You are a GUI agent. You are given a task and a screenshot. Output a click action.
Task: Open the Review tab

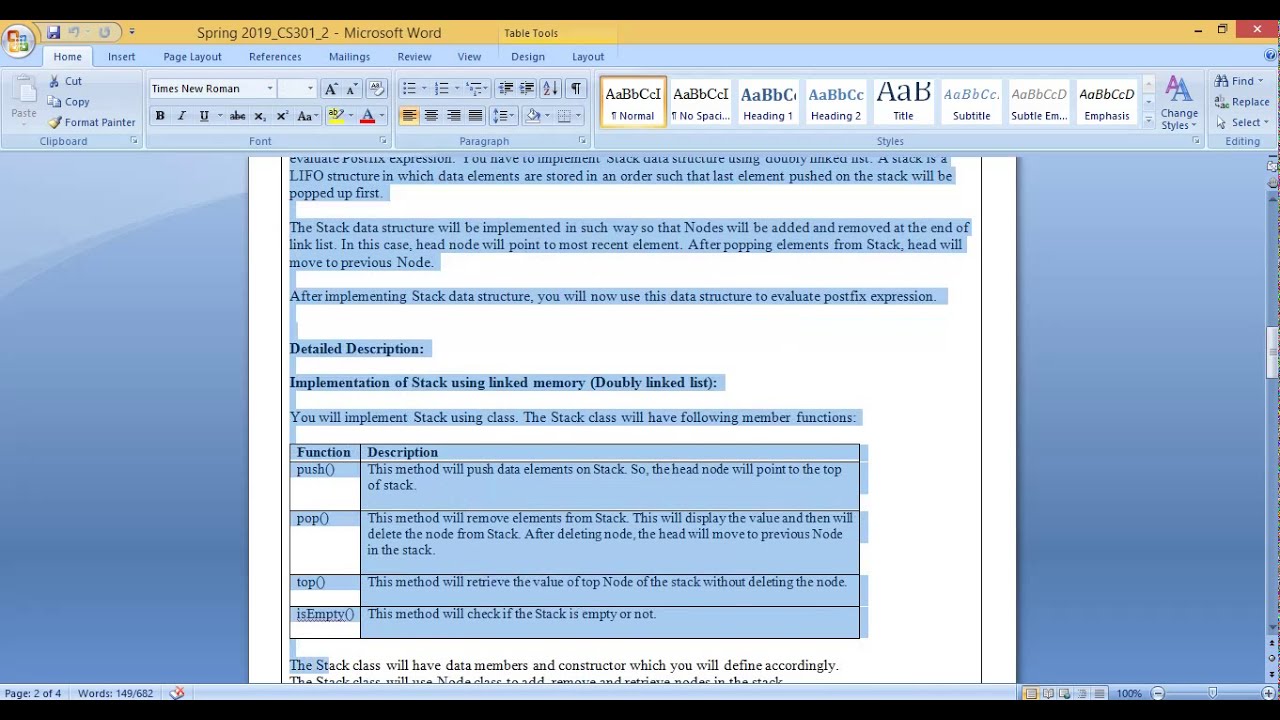click(414, 57)
